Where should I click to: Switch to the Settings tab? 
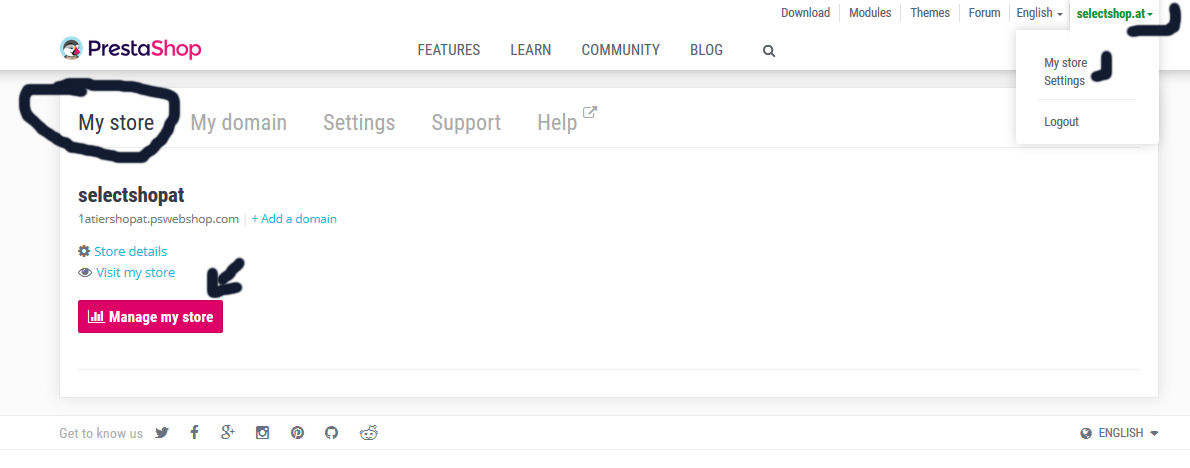click(359, 122)
